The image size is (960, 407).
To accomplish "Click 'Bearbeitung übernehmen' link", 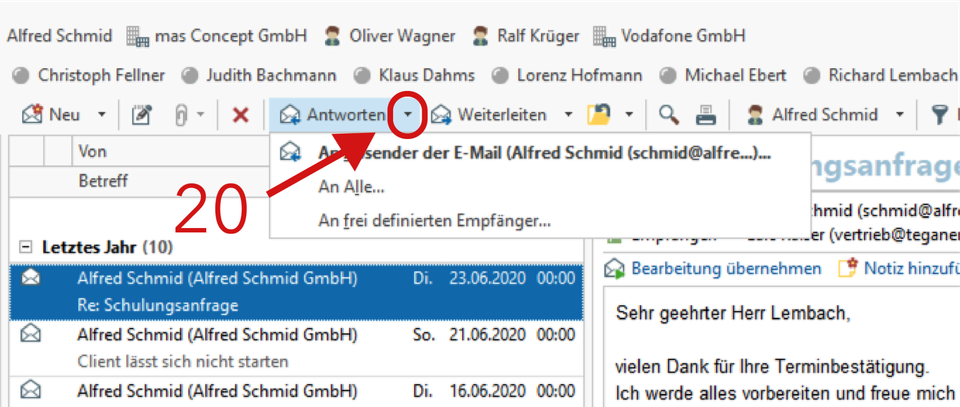I will pos(713,269).
